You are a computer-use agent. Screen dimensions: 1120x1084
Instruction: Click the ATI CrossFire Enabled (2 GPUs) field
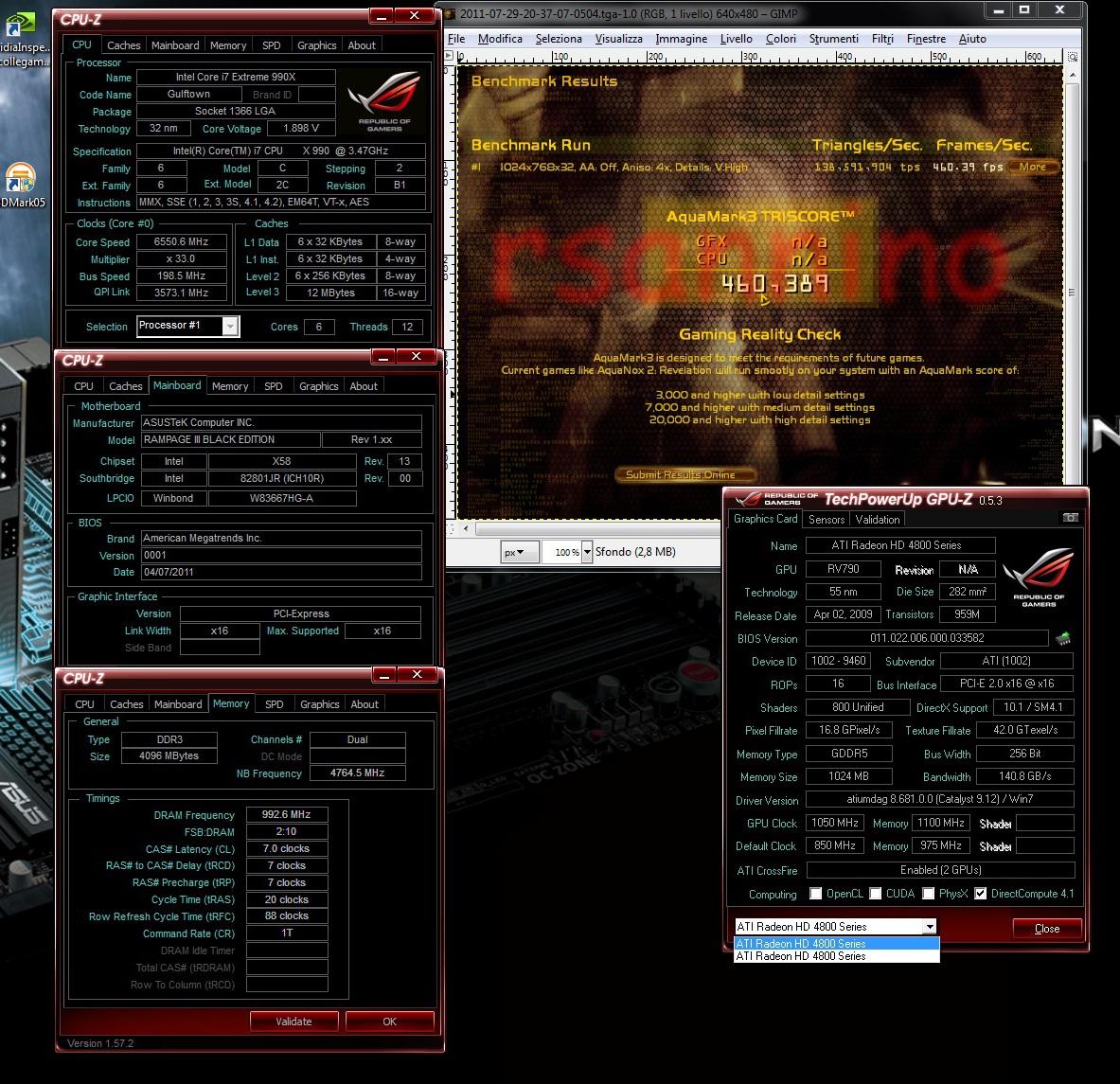click(x=940, y=870)
